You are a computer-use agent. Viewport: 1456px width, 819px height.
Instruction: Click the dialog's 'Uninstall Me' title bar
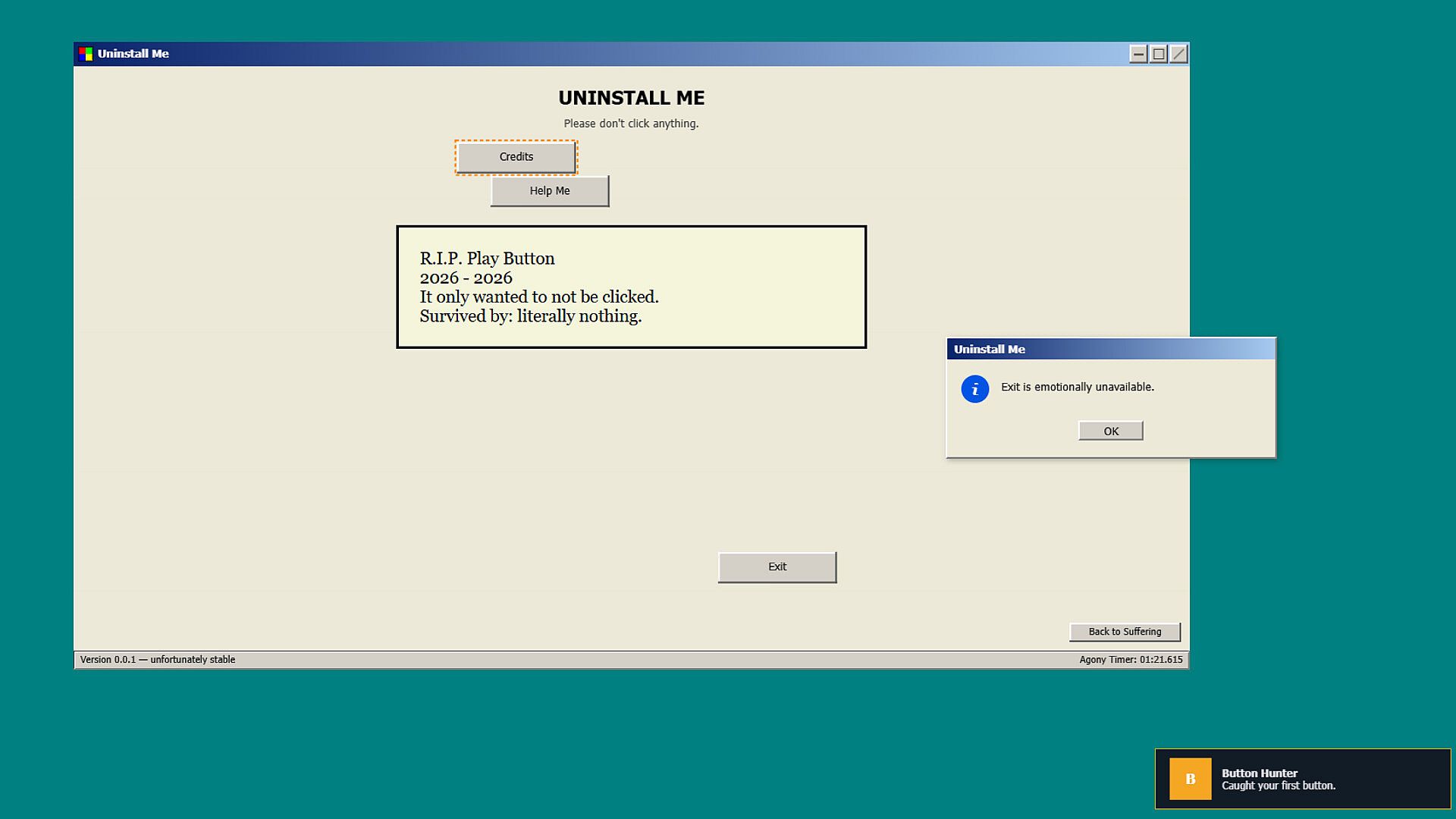(x=1111, y=349)
